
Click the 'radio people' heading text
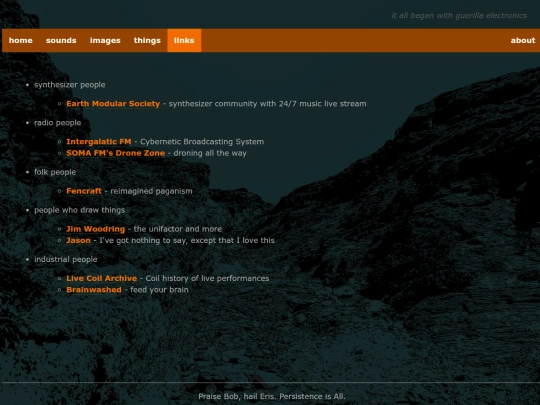[58, 123]
